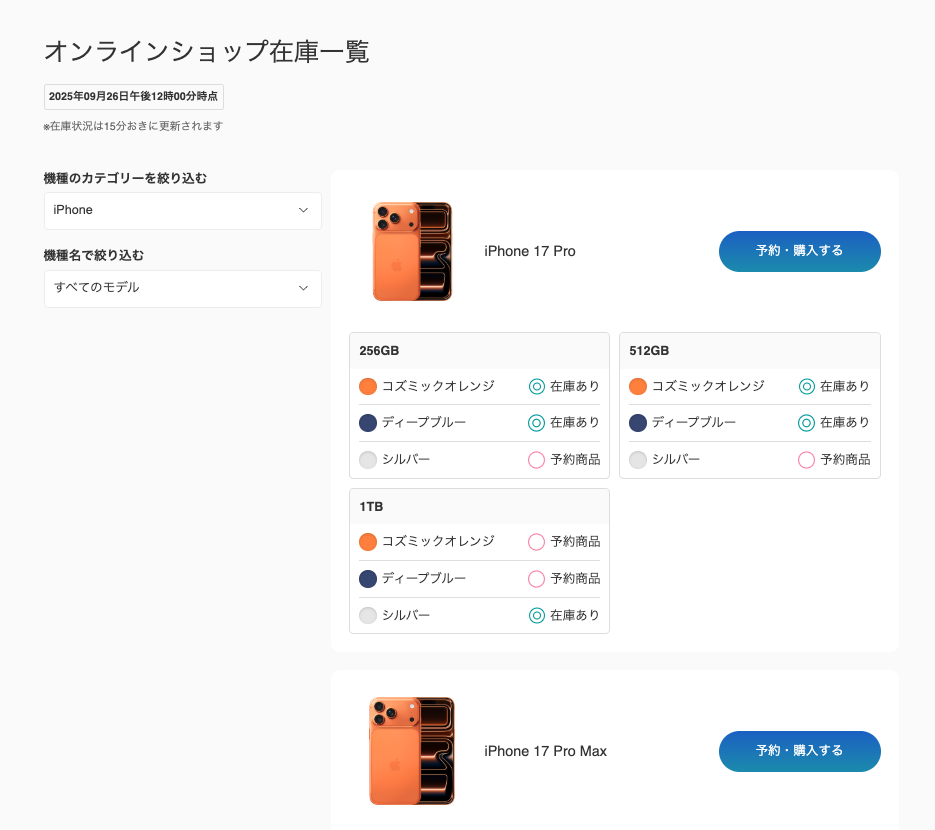
Task: Click the label 機種名で絞り込む
Action: pyautogui.click(x=94, y=255)
